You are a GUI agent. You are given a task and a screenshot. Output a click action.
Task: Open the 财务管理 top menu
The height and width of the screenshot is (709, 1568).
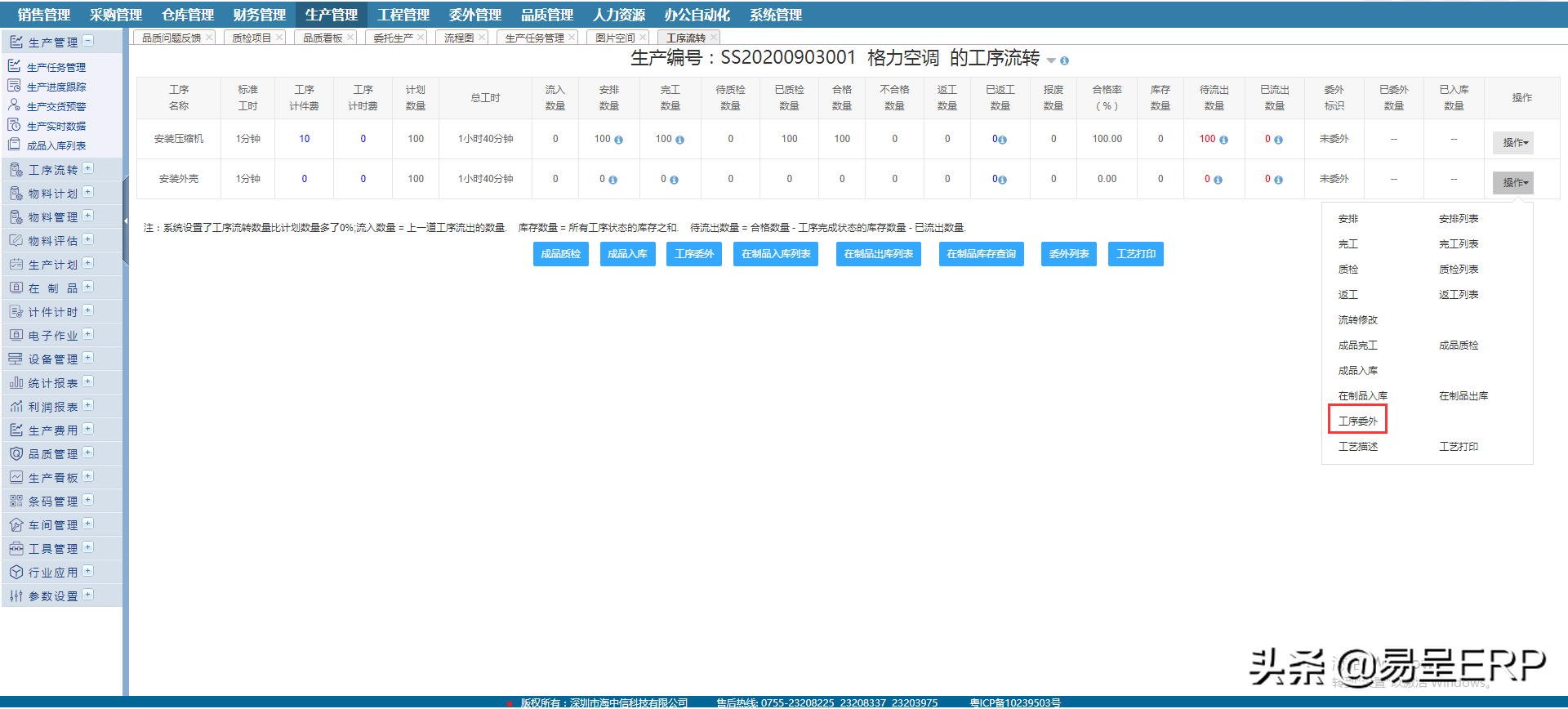(x=259, y=15)
